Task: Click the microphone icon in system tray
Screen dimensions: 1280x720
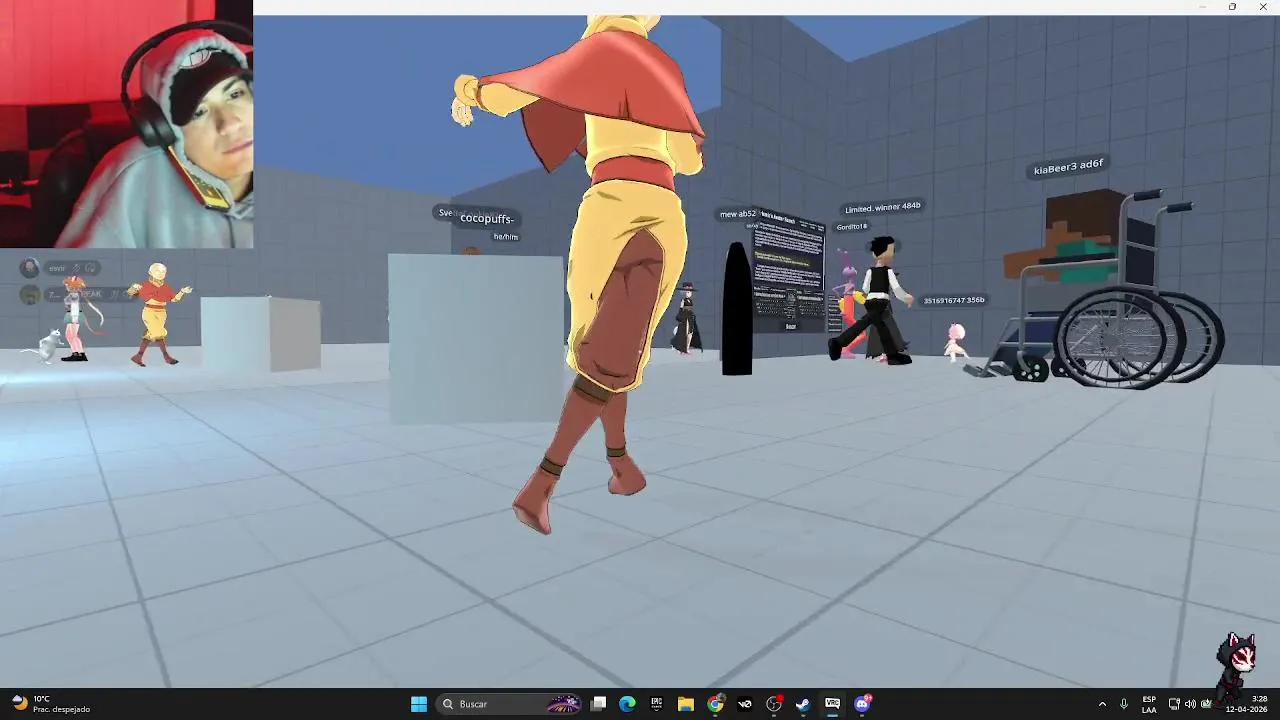Action: tap(1124, 704)
